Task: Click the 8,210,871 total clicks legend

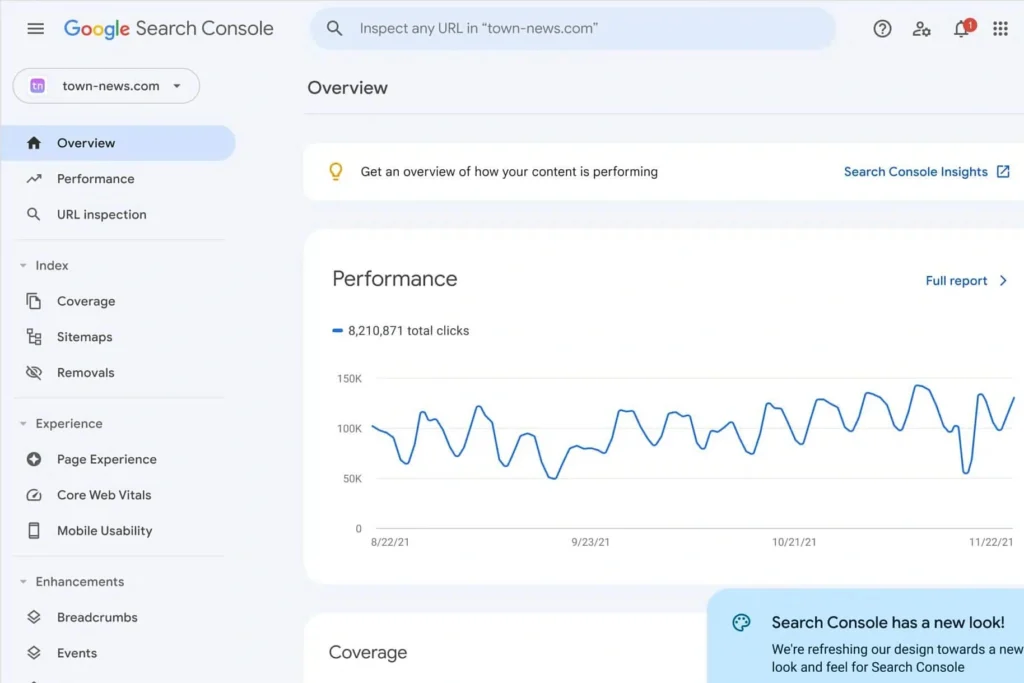Action: [x=401, y=330]
